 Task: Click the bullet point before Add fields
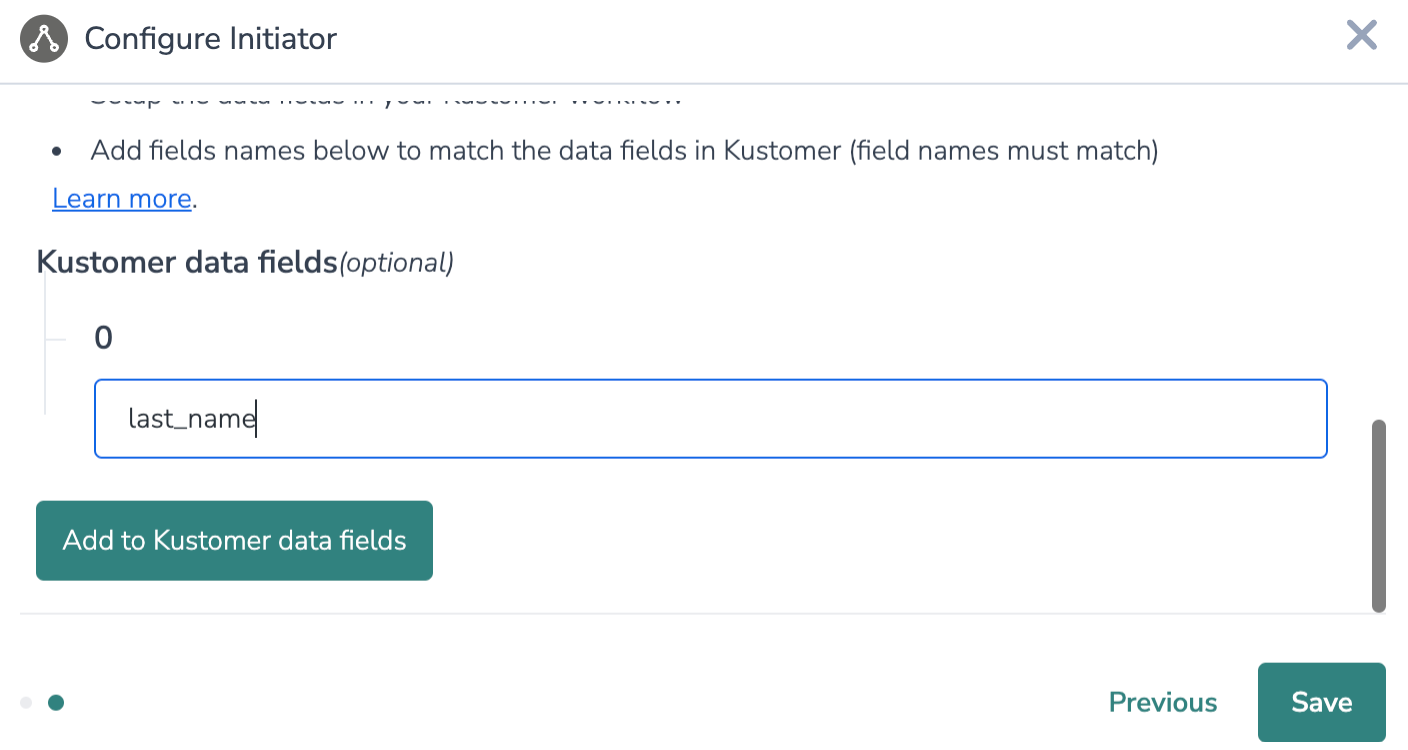point(57,152)
